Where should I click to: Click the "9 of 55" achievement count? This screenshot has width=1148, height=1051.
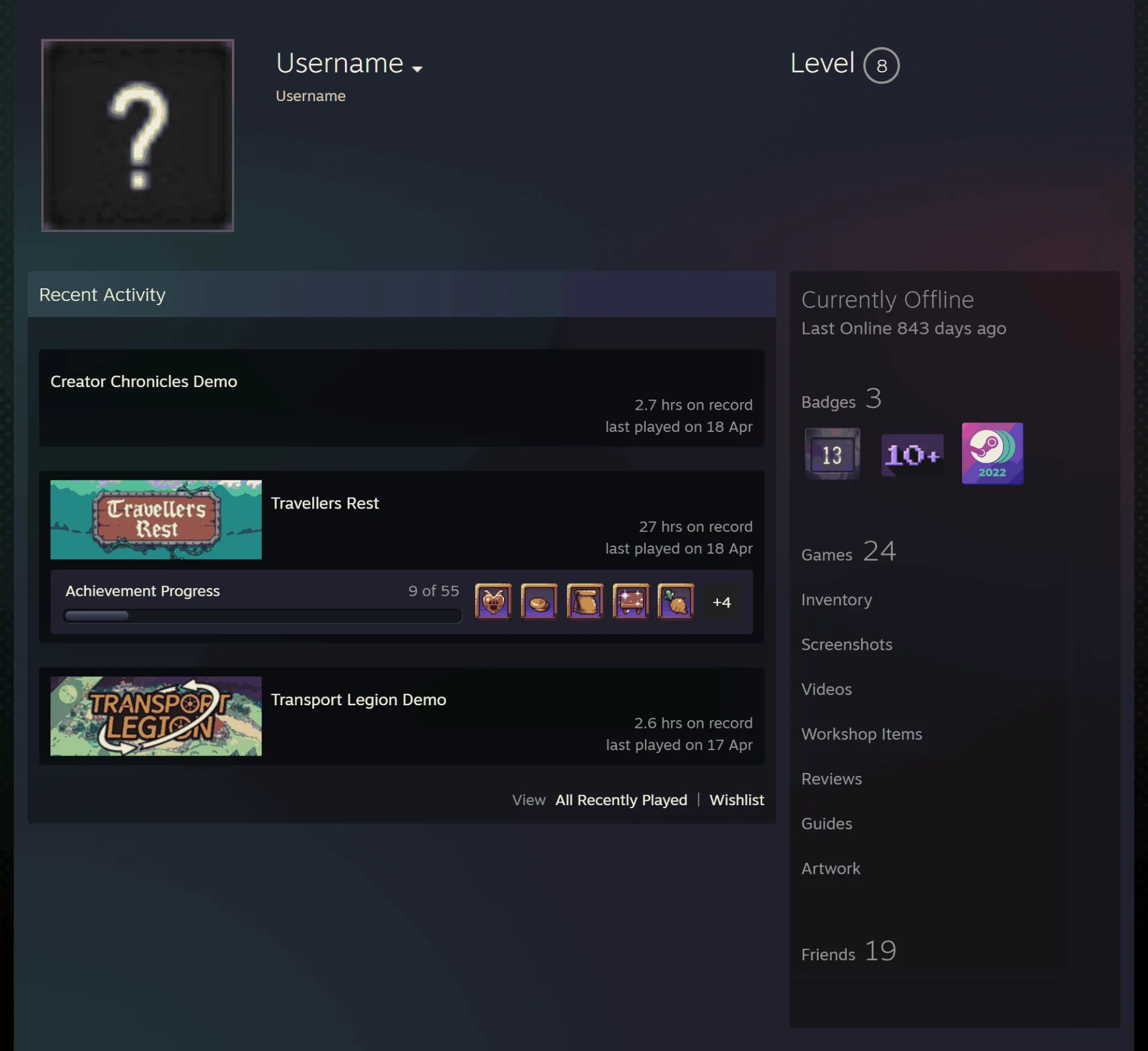(x=433, y=591)
